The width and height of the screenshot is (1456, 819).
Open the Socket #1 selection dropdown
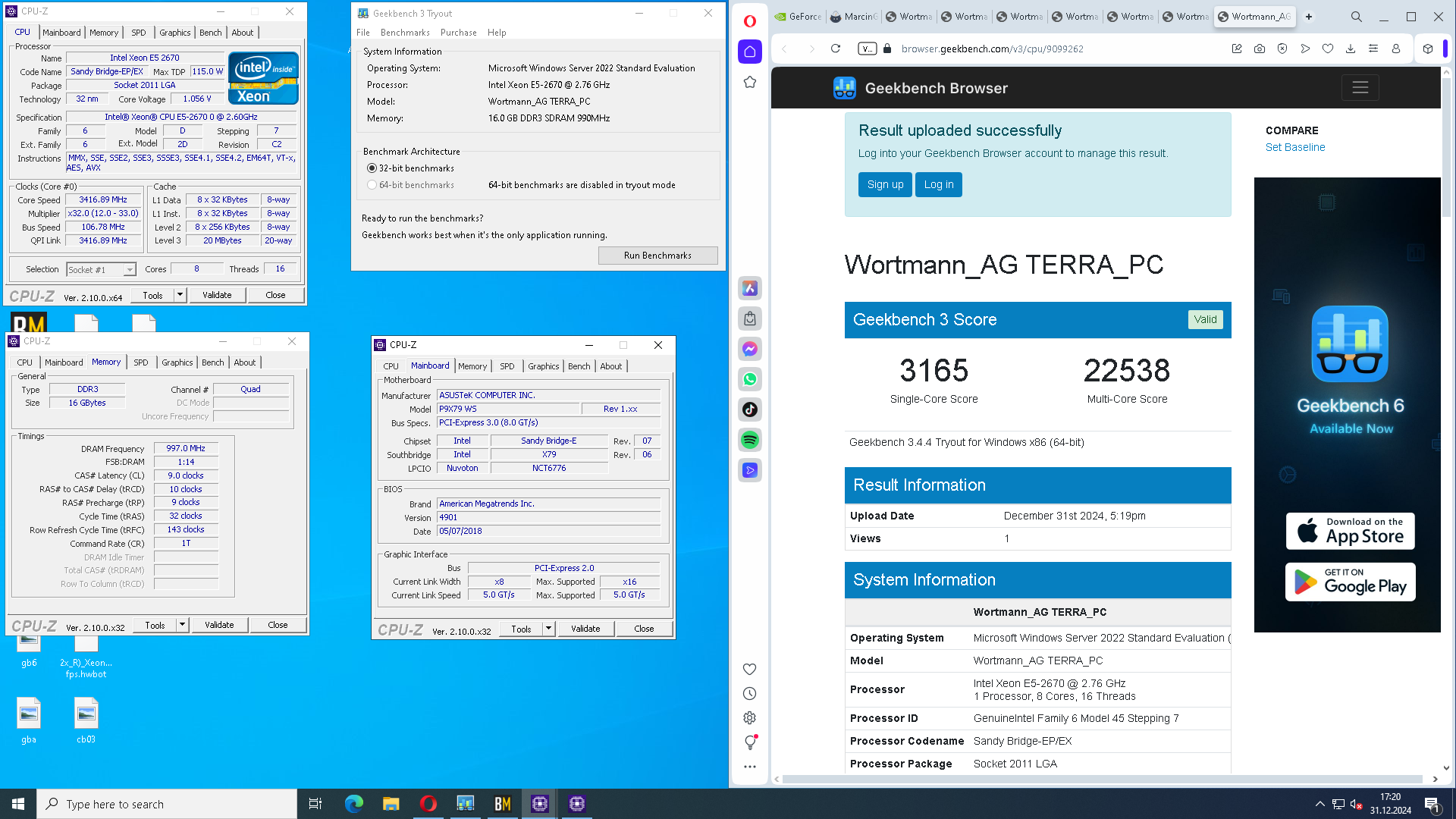point(101,269)
